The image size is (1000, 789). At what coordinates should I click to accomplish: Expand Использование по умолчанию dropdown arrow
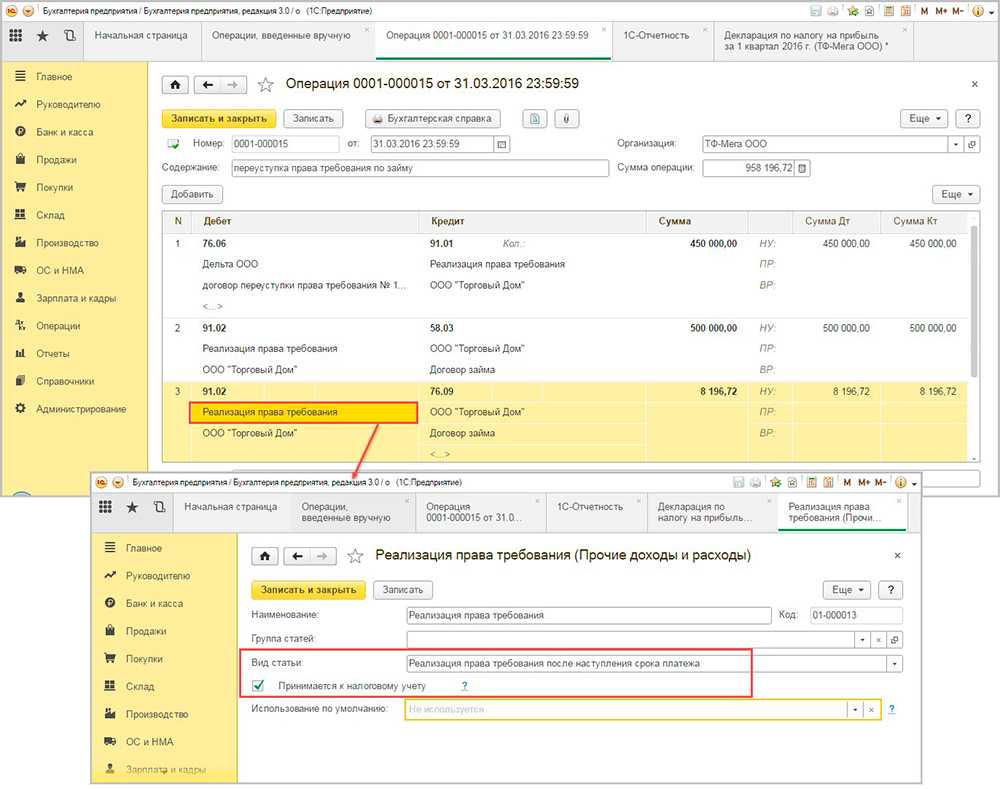click(x=855, y=710)
